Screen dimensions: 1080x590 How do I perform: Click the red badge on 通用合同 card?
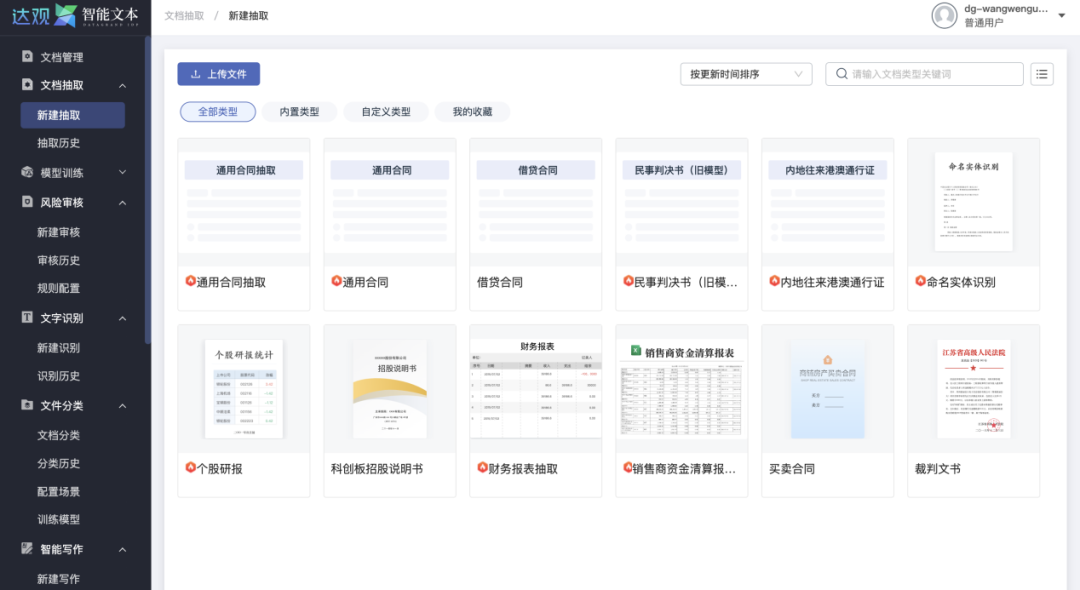tap(336, 281)
